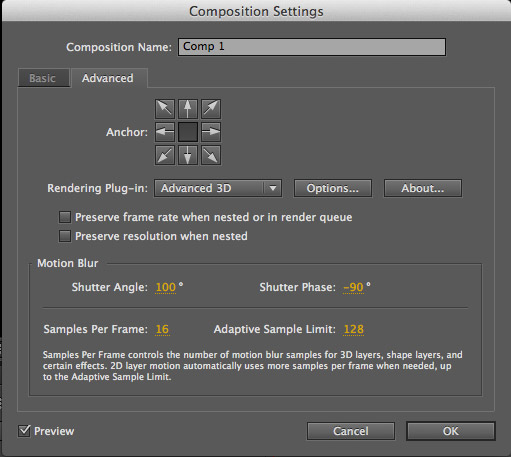Switch to the Basic tab
Viewport: 511px width, 457px height.
(x=44, y=78)
